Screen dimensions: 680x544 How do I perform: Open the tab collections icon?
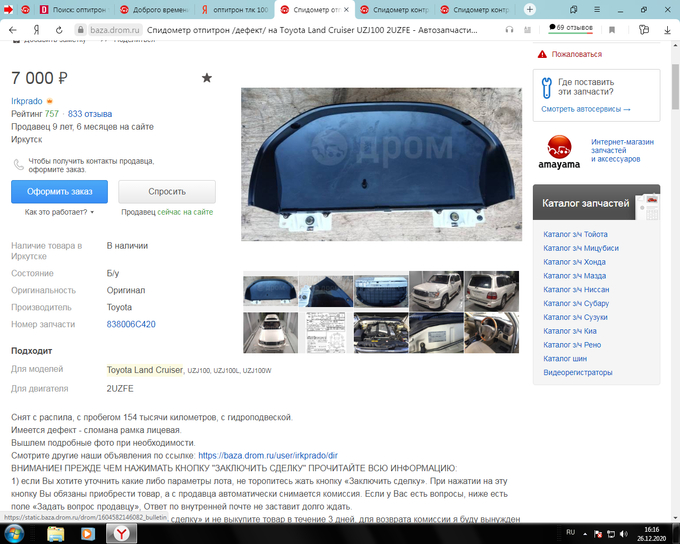(x=574, y=10)
